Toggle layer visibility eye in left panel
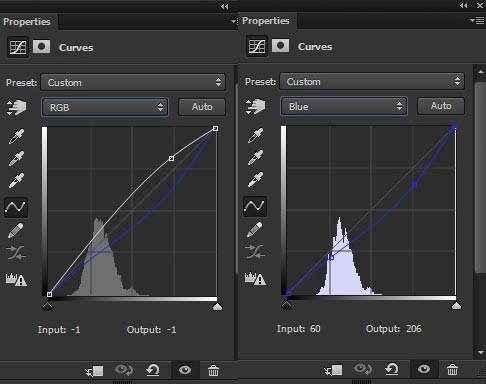 [185, 370]
